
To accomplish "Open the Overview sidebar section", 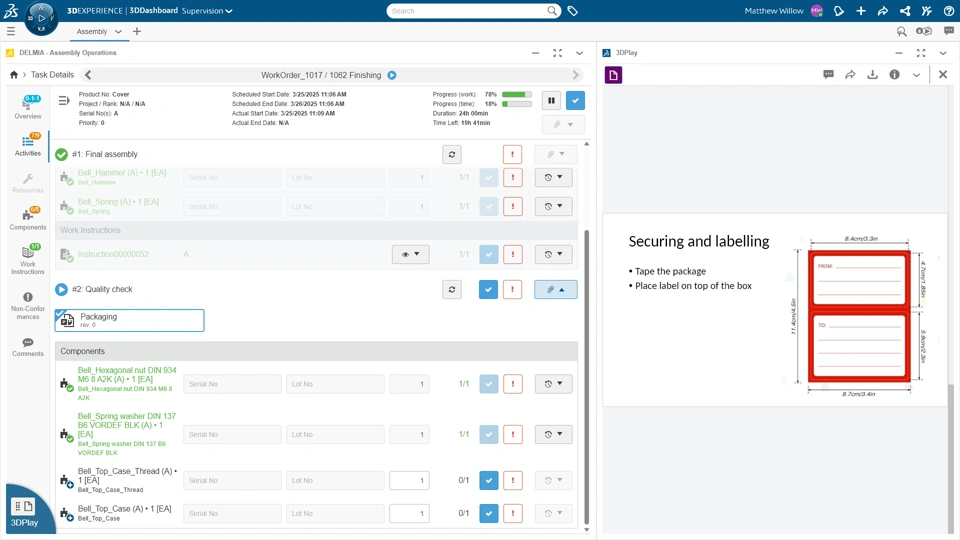I will tap(28, 107).
